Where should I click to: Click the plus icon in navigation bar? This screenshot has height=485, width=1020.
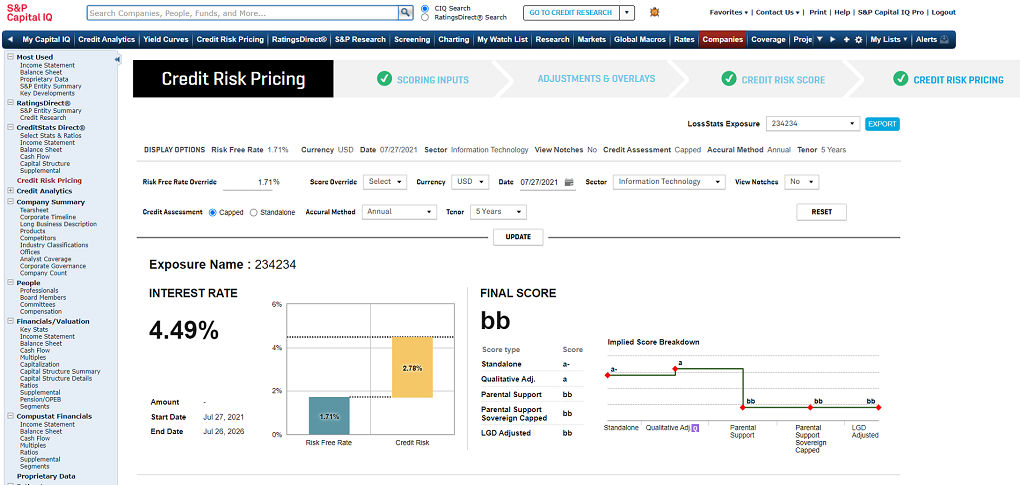pos(846,40)
